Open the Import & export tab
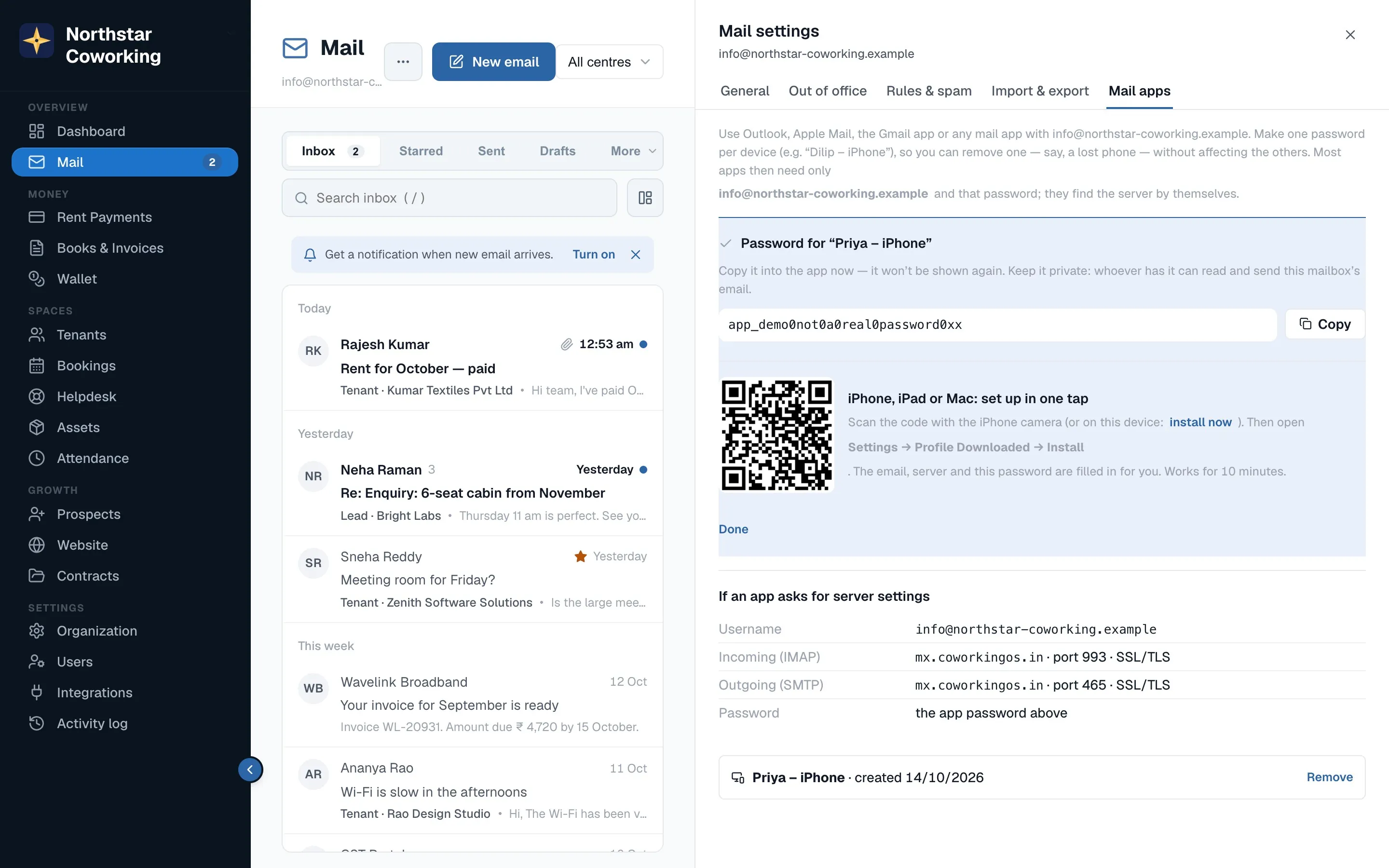 [1039, 91]
